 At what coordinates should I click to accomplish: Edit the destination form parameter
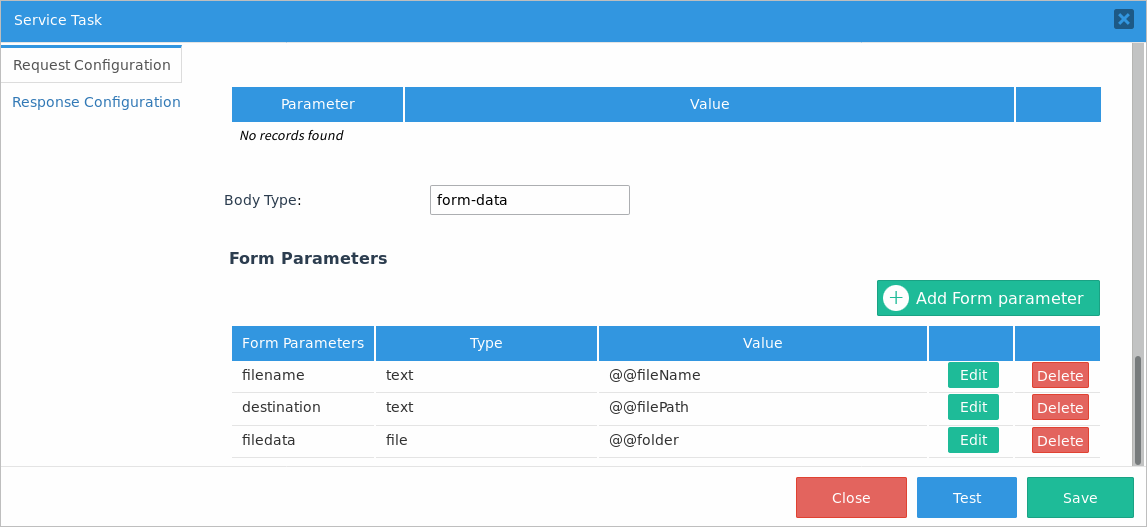click(x=973, y=407)
